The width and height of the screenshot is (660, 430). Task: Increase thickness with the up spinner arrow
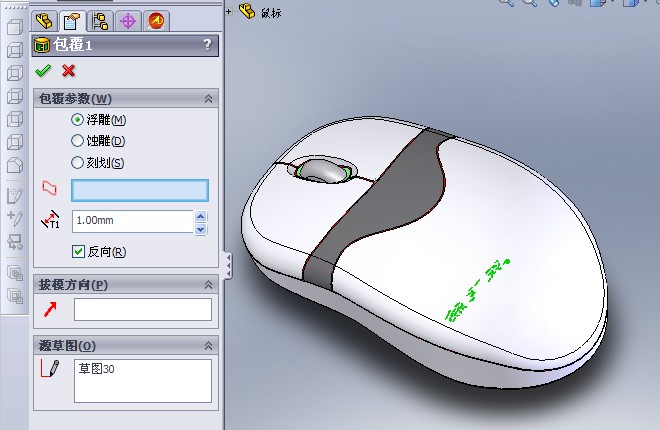200,216
